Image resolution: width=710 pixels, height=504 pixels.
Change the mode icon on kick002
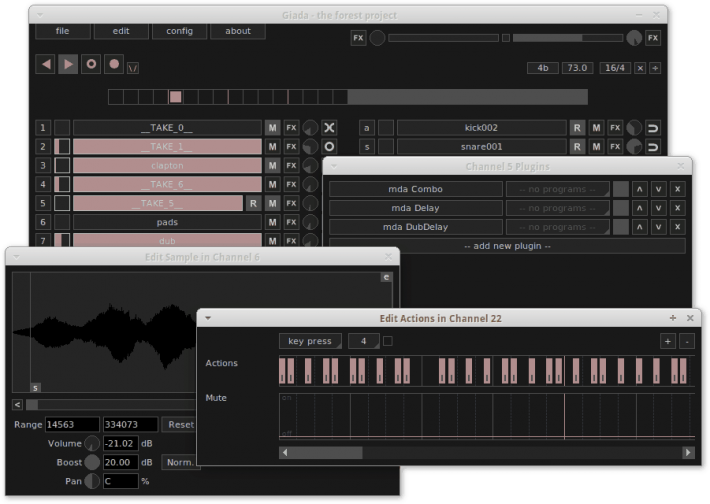click(x=653, y=128)
